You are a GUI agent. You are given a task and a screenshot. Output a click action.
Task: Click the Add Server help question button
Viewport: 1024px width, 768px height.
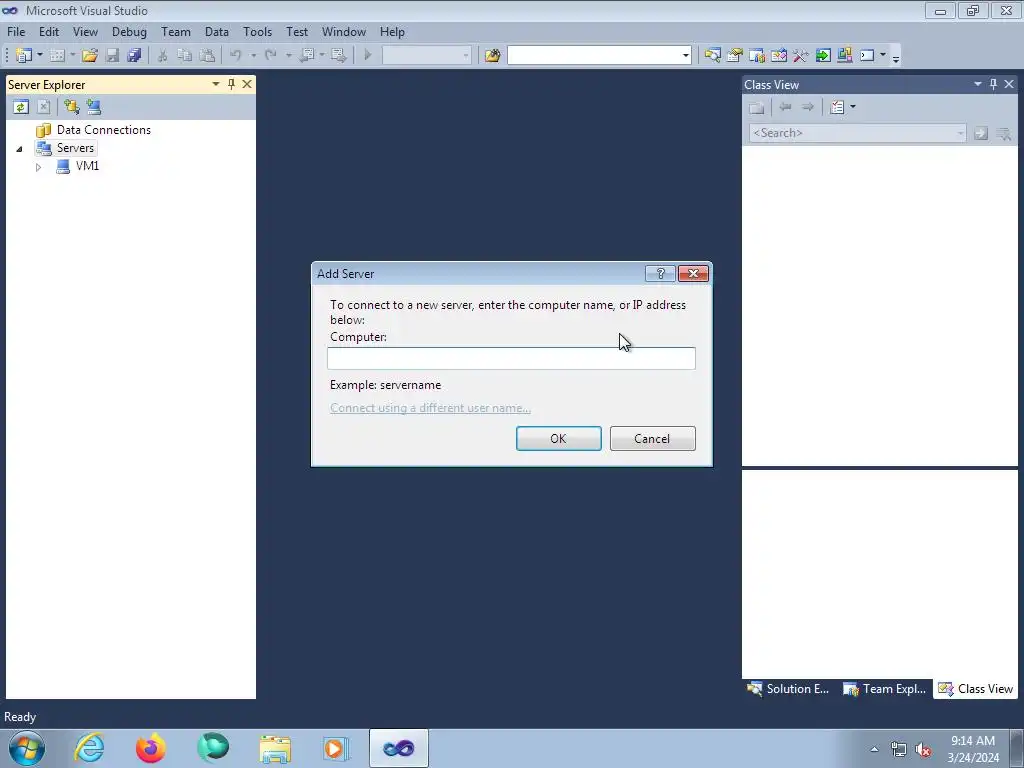pos(660,274)
